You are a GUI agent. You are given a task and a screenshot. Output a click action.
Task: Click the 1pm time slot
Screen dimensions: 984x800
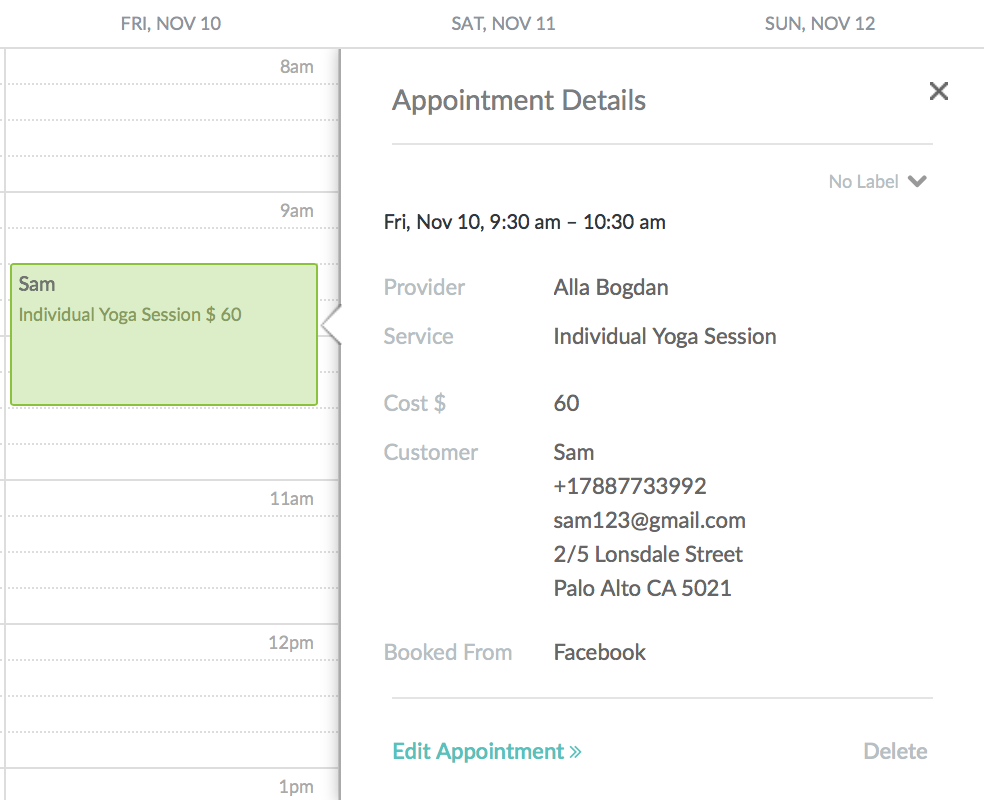click(x=171, y=785)
